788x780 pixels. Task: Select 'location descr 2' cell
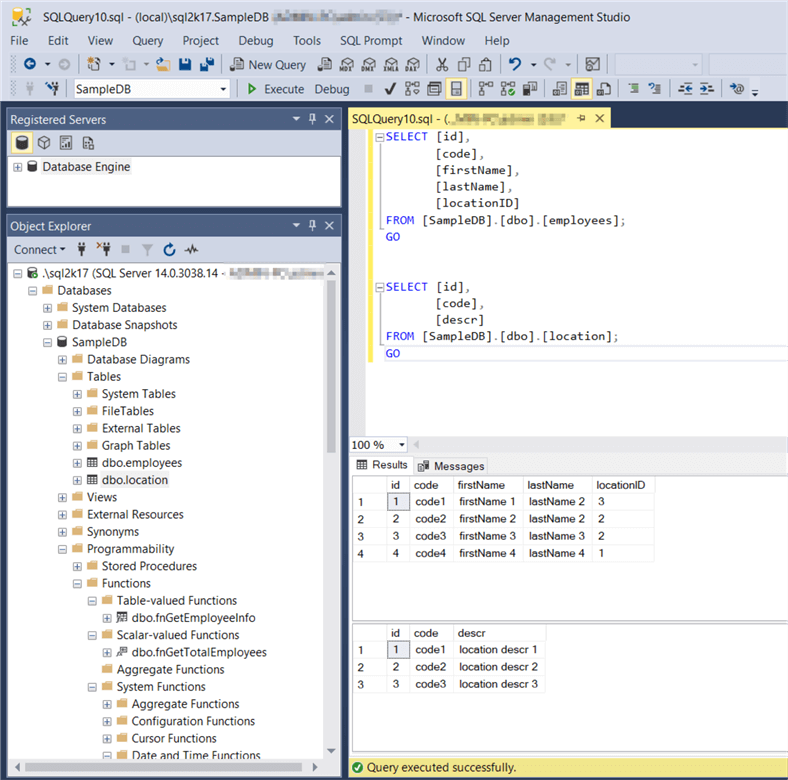(x=498, y=667)
